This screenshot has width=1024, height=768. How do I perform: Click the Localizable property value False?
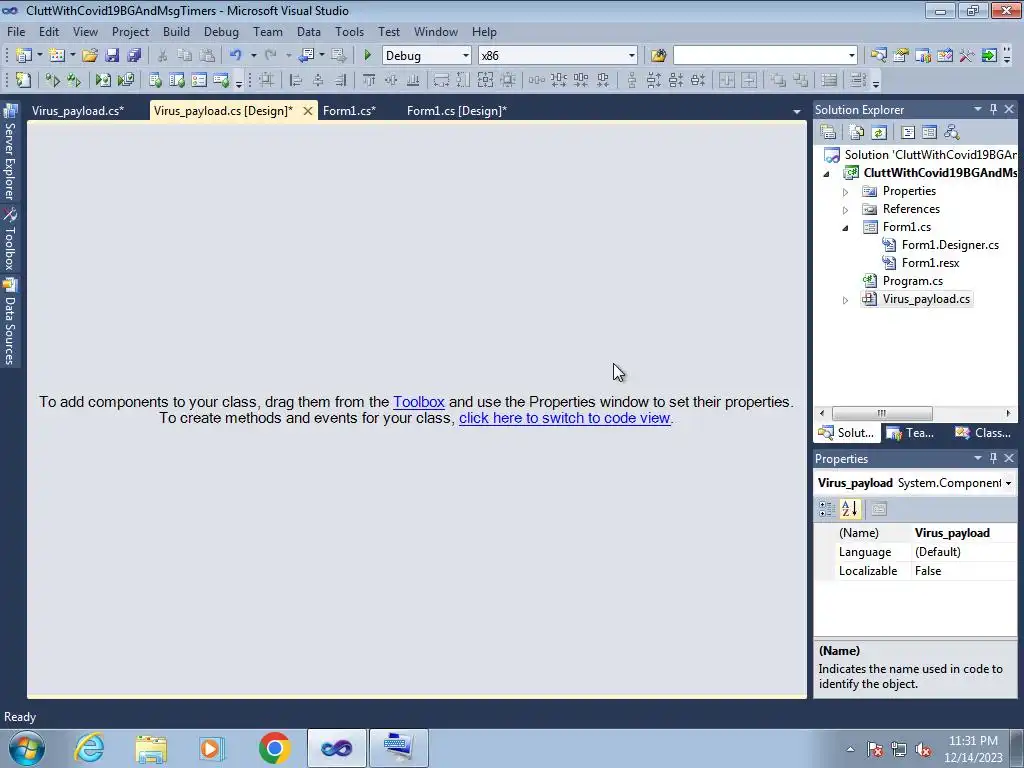[963, 571]
